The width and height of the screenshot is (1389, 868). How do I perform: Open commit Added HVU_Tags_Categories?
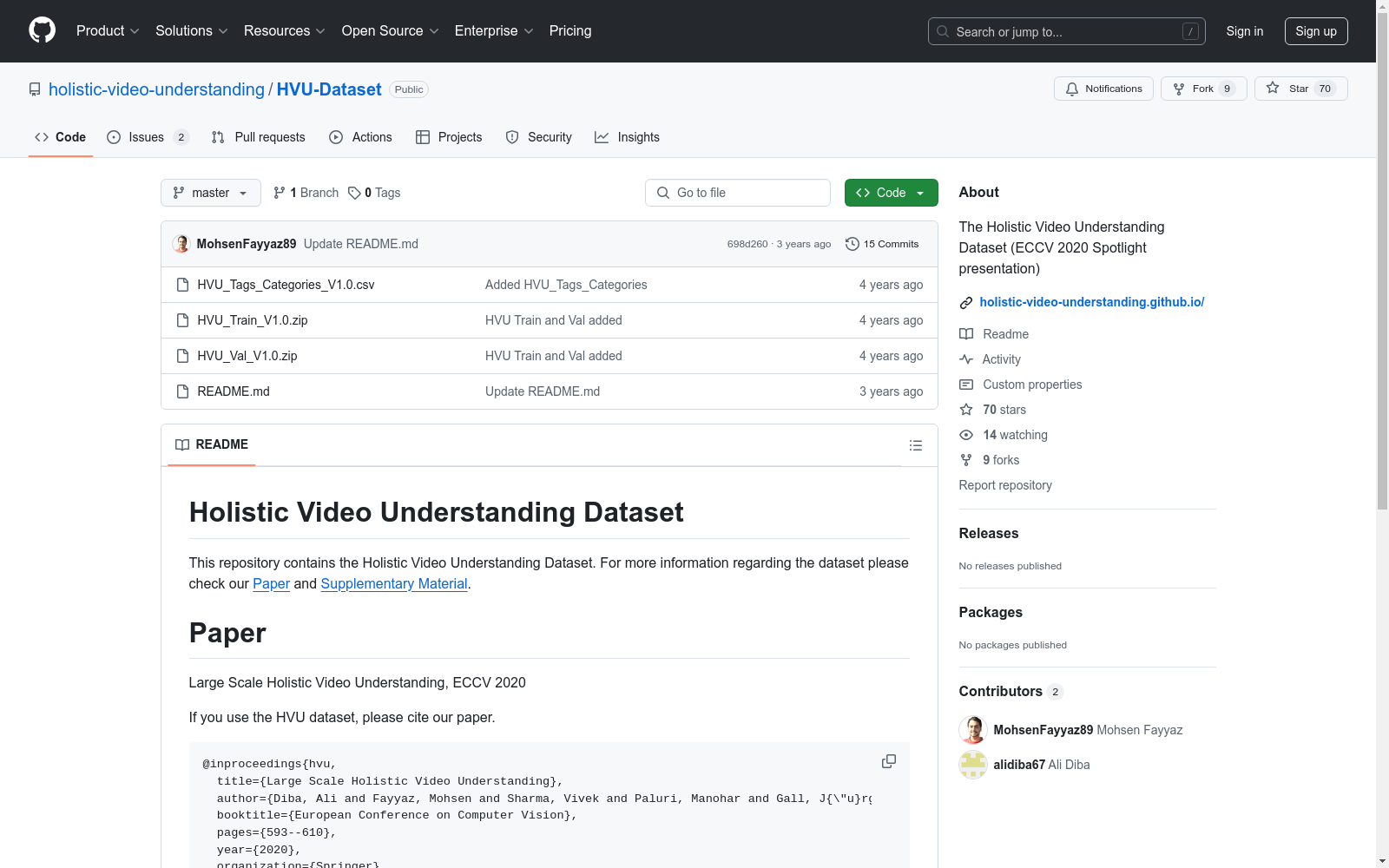click(566, 285)
